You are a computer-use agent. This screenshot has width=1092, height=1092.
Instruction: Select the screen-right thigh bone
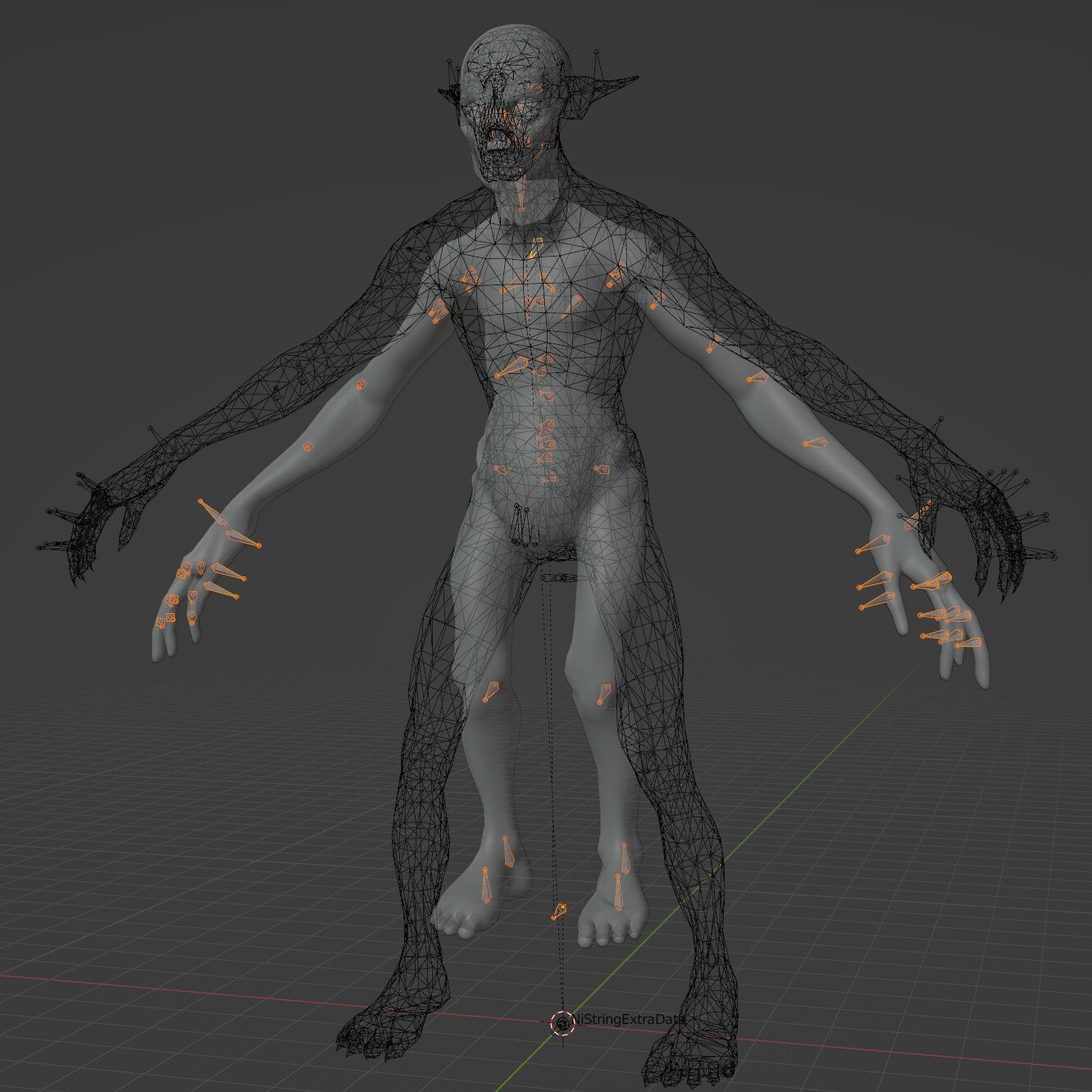603,695
